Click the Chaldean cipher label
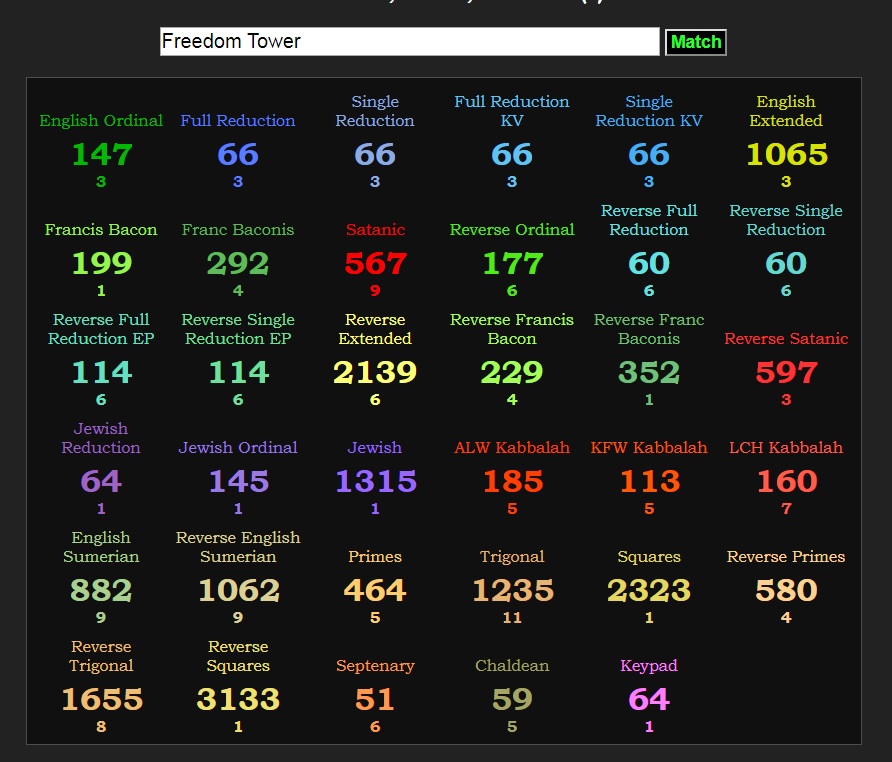 click(512, 666)
